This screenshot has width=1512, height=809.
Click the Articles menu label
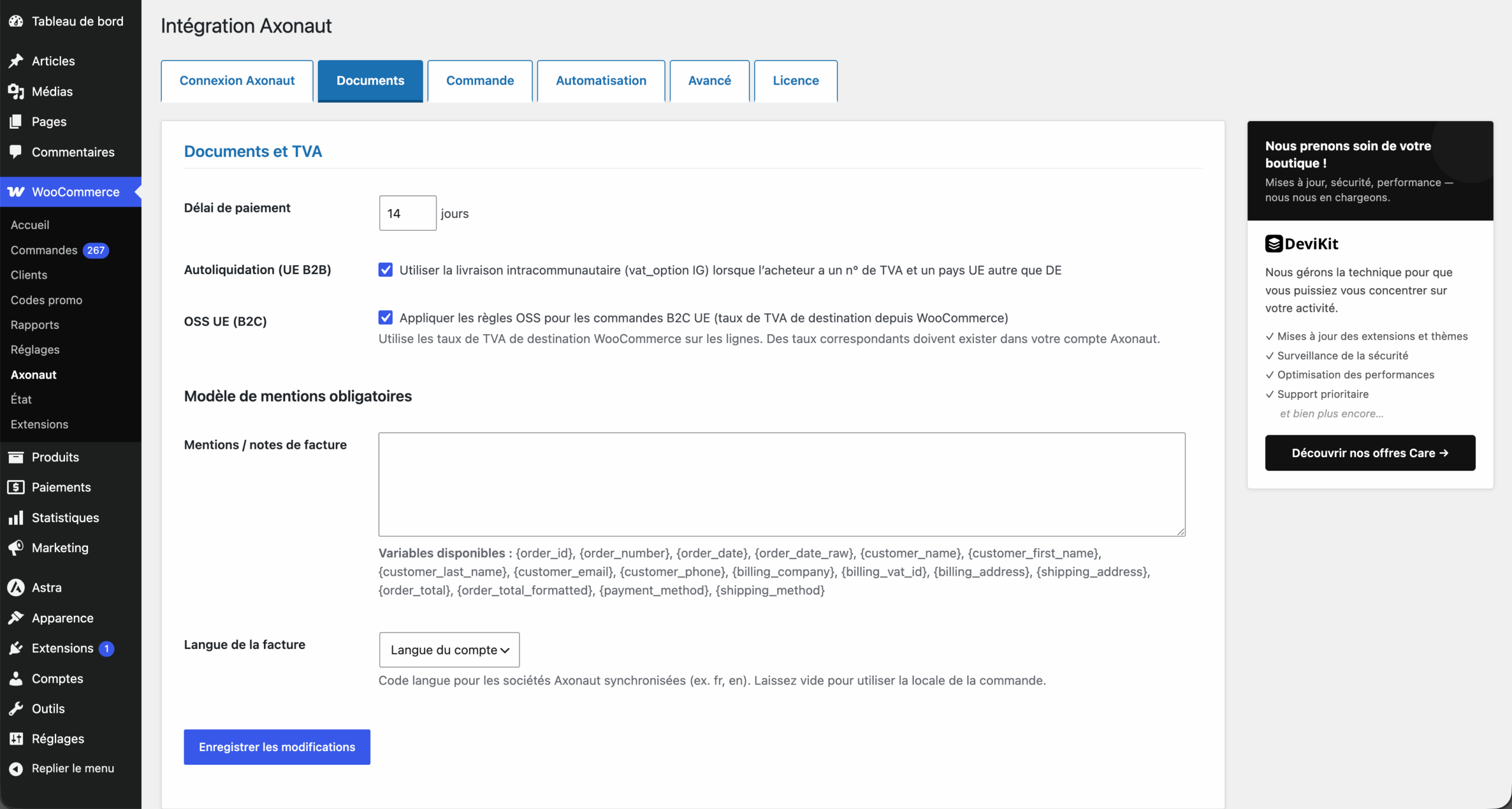[53, 61]
